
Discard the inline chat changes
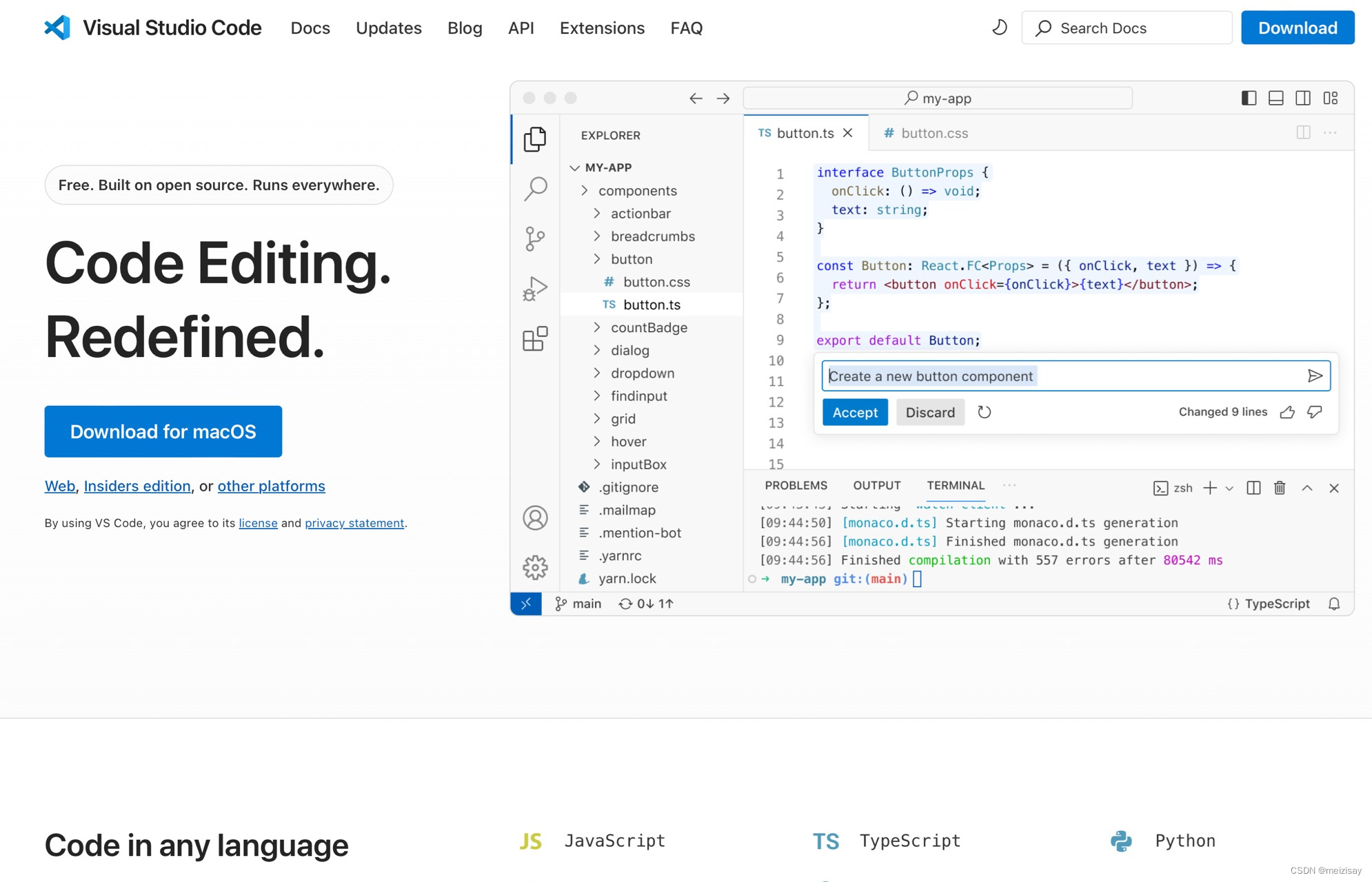930,412
